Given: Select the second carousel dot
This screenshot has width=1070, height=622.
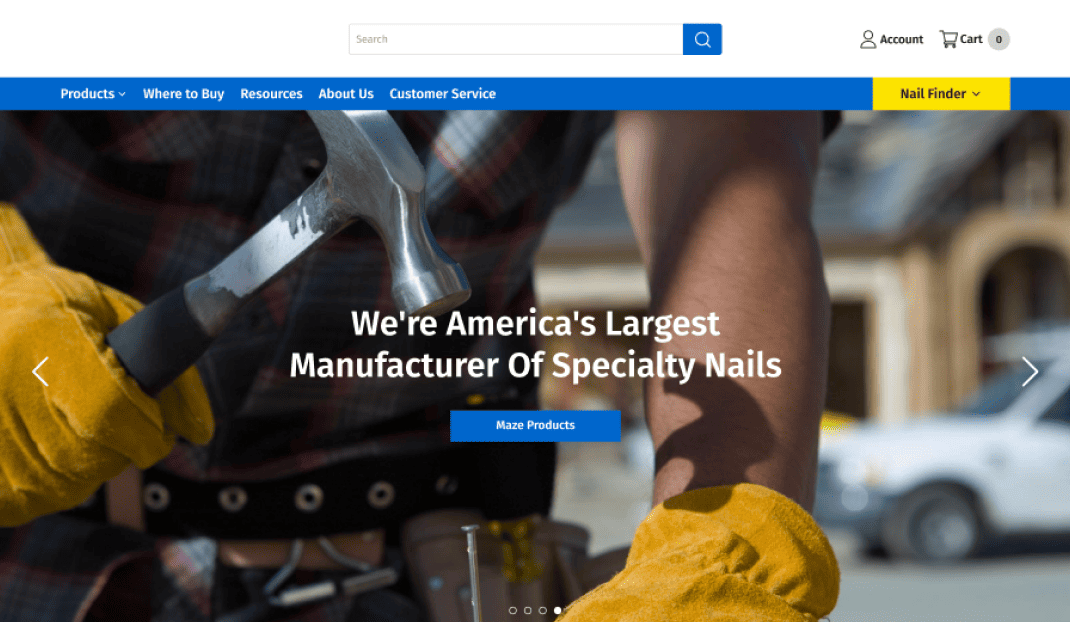Looking at the screenshot, I should (527, 610).
